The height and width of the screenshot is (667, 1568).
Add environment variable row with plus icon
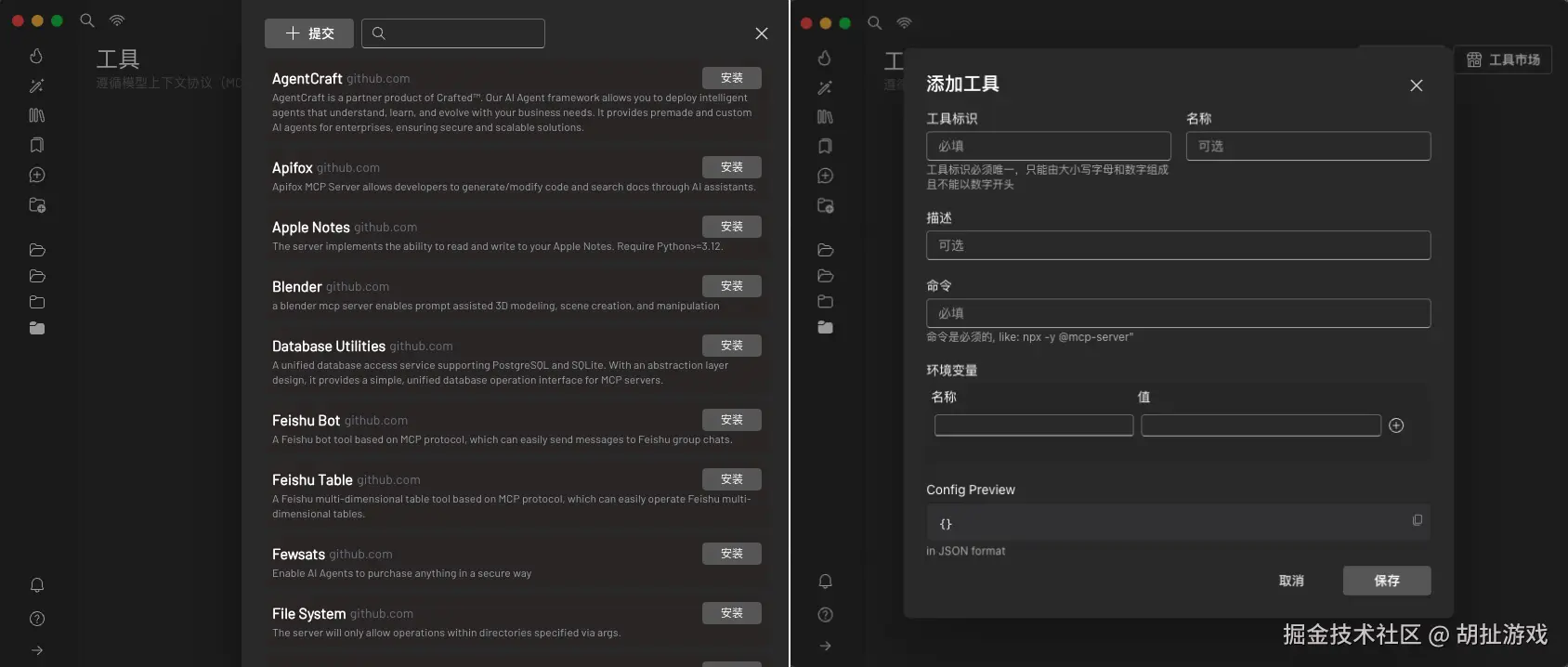(x=1396, y=425)
